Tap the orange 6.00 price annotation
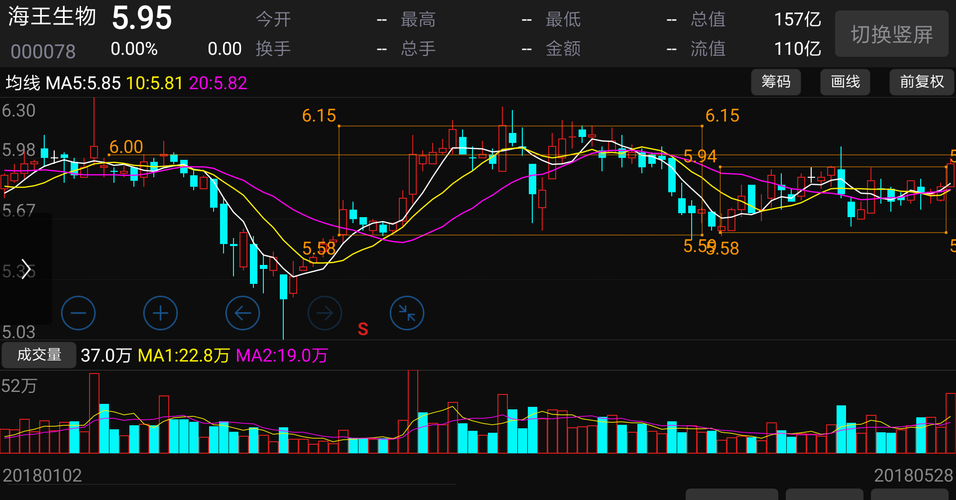This screenshot has height=500, width=956. pyautogui.click(x=126, y=147)
